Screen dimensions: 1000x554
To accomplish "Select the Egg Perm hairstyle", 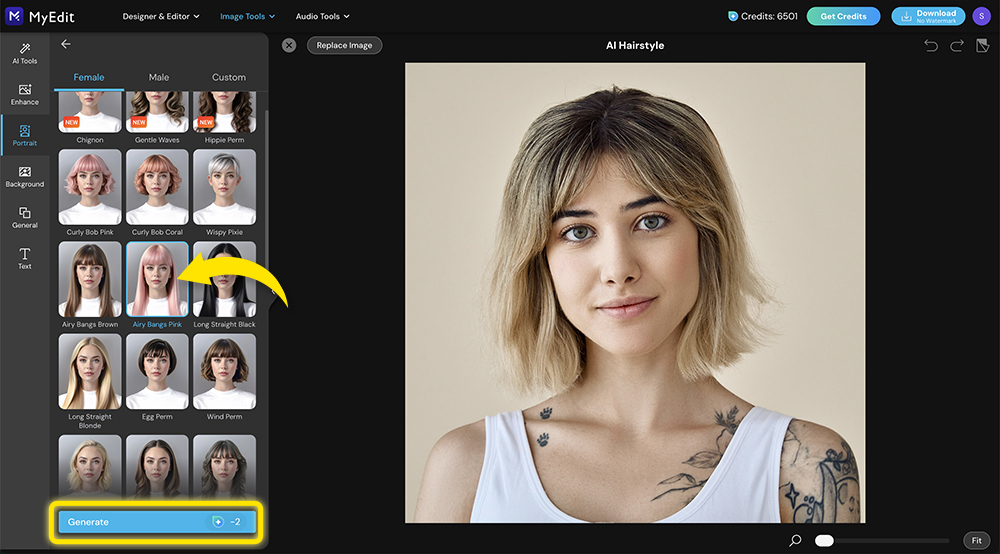I will click(157, 372).
